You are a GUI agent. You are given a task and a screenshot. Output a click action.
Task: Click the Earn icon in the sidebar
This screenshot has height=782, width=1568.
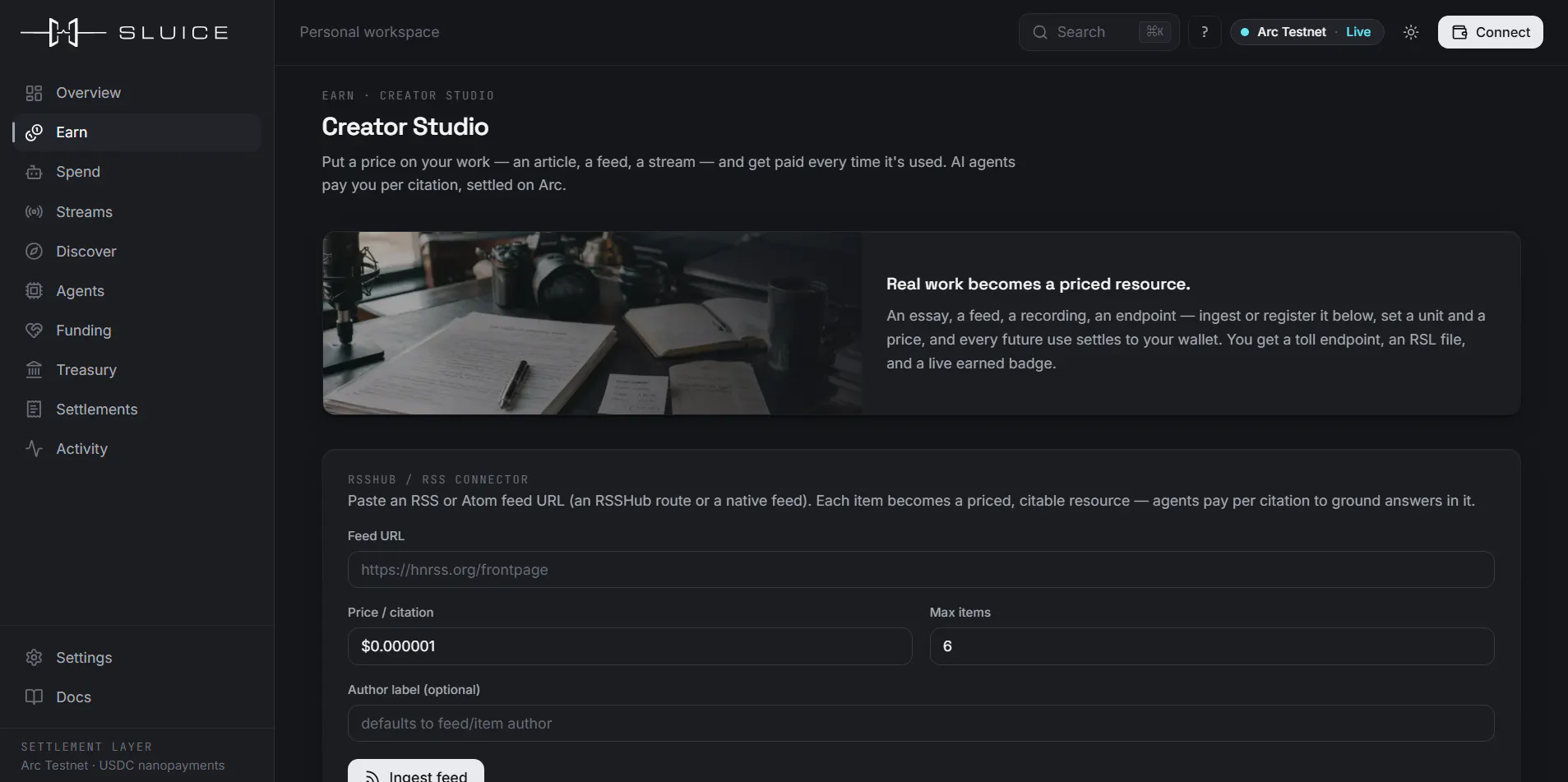[x=34, y=132]
